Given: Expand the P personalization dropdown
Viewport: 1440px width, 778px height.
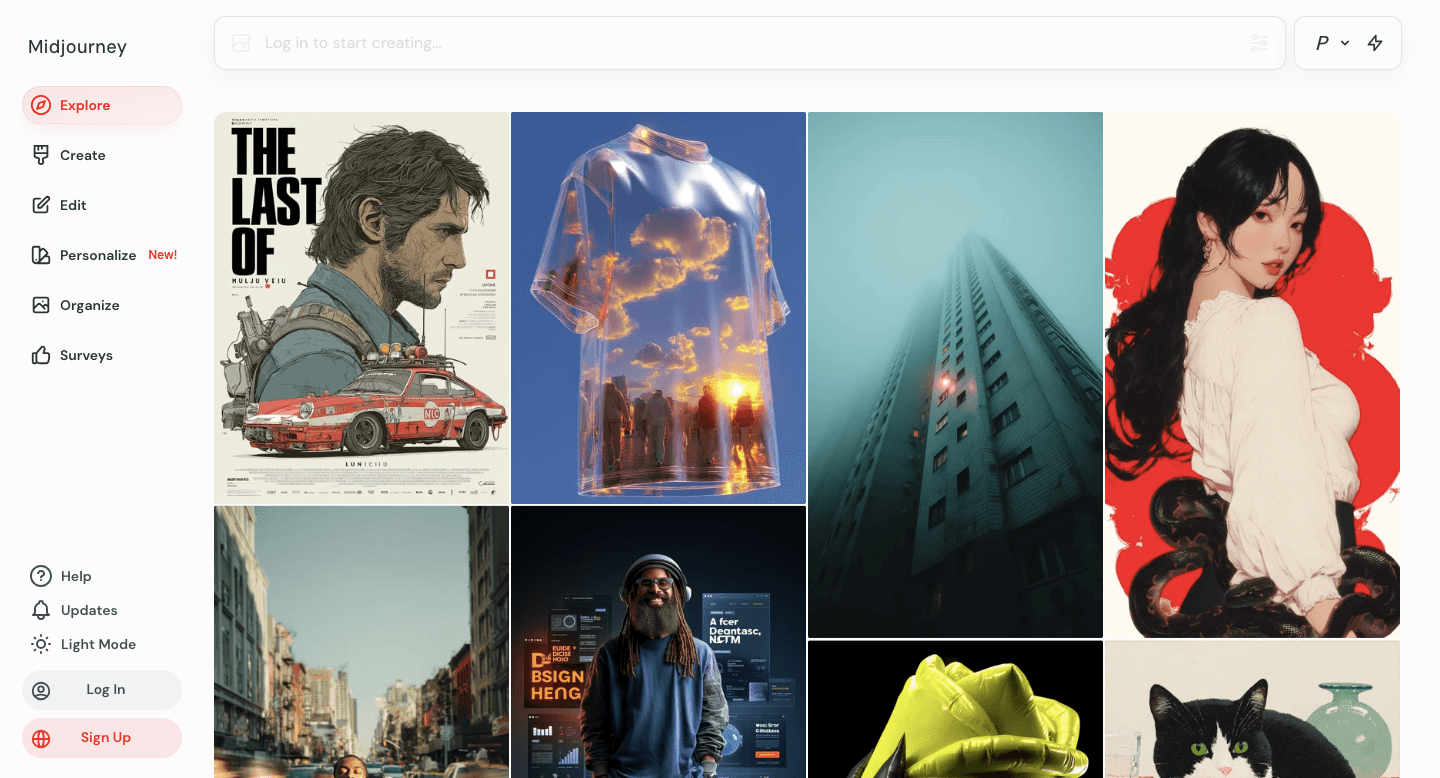Looking at the screenshot, I should coord(1332,43).
